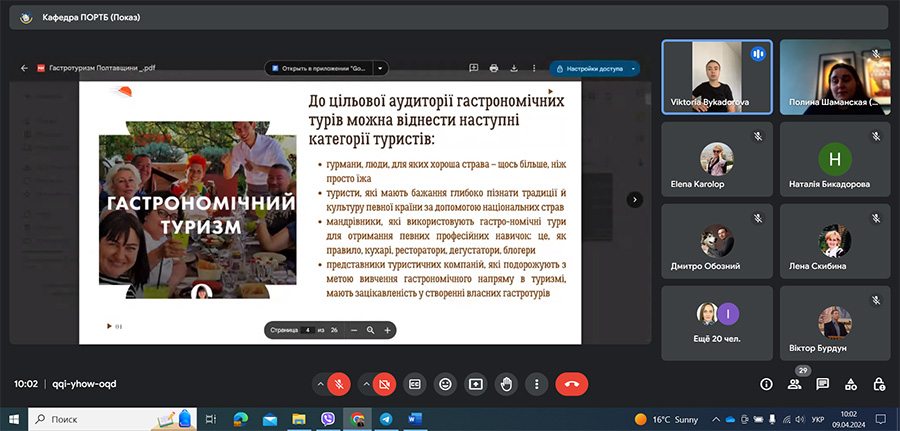Image resolution: width=900 pixels, height=431 pixels.
Task: Click the red leave call button
Action: pos(571,383)
